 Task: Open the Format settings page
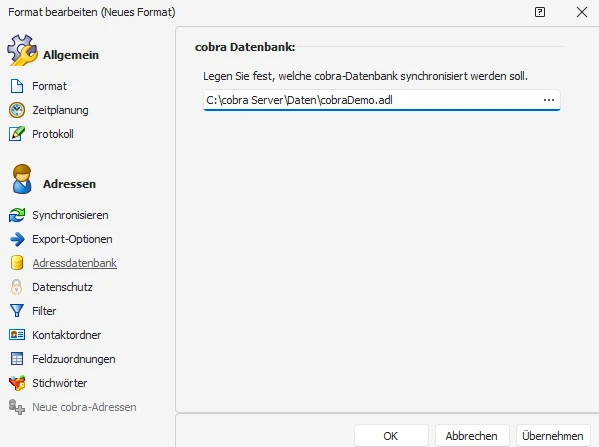[x=49, y=86]
